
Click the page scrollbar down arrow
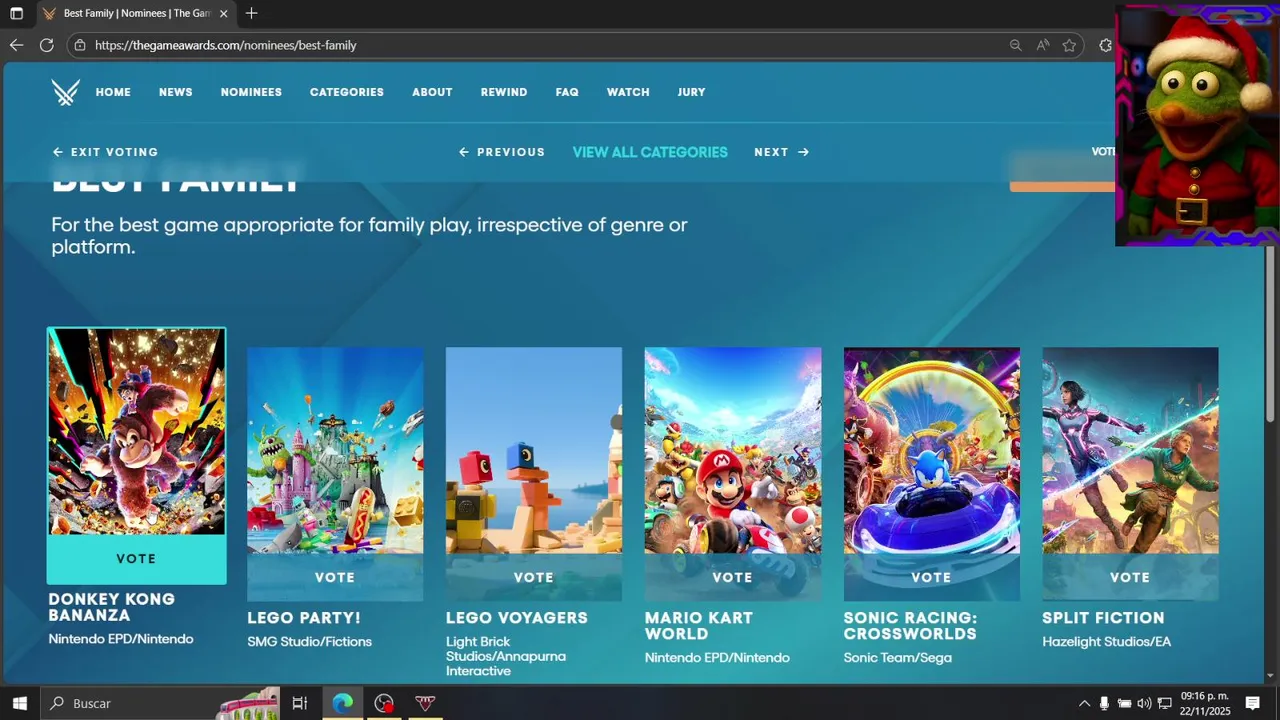(x=1271, y=676)
